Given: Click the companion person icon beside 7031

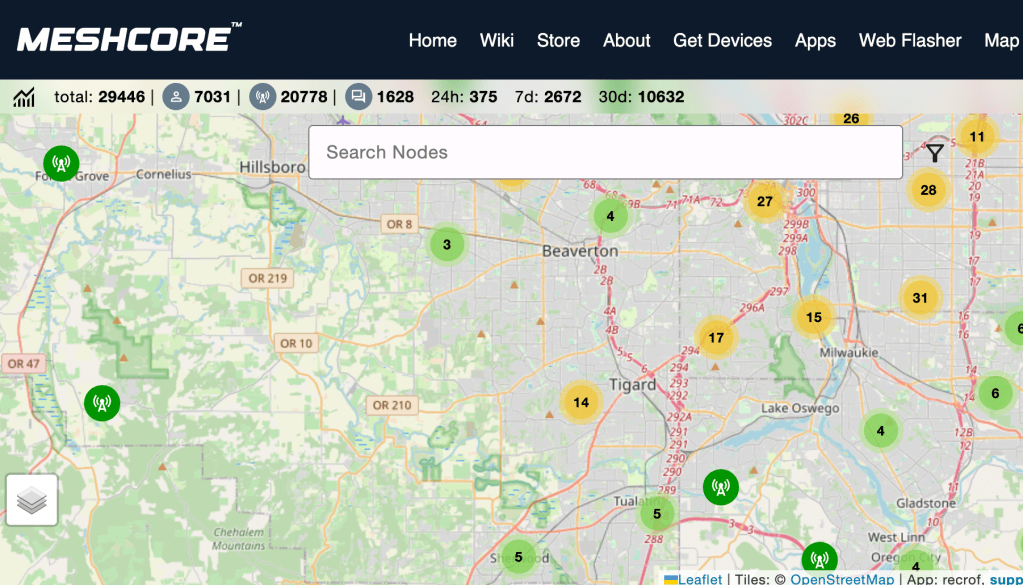Looking at the screenshot, I should tap(176, 97).
